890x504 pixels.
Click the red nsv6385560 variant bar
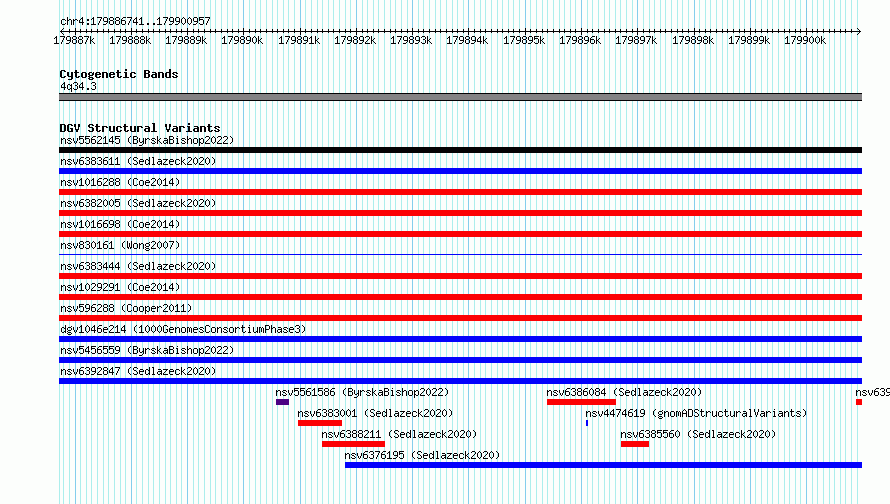(x=635, y=444)
